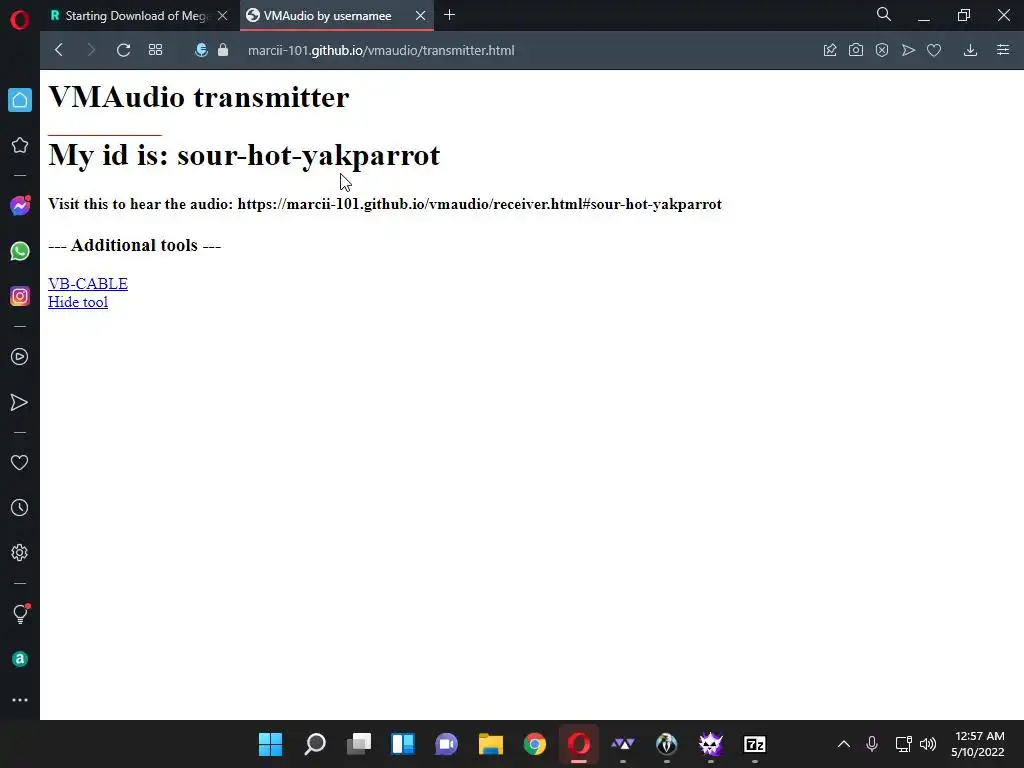Open the VPN/tracker shield icon in the address bar
Image resolution: width=1024 pixels, height=768 pixels.
[201, 50]
